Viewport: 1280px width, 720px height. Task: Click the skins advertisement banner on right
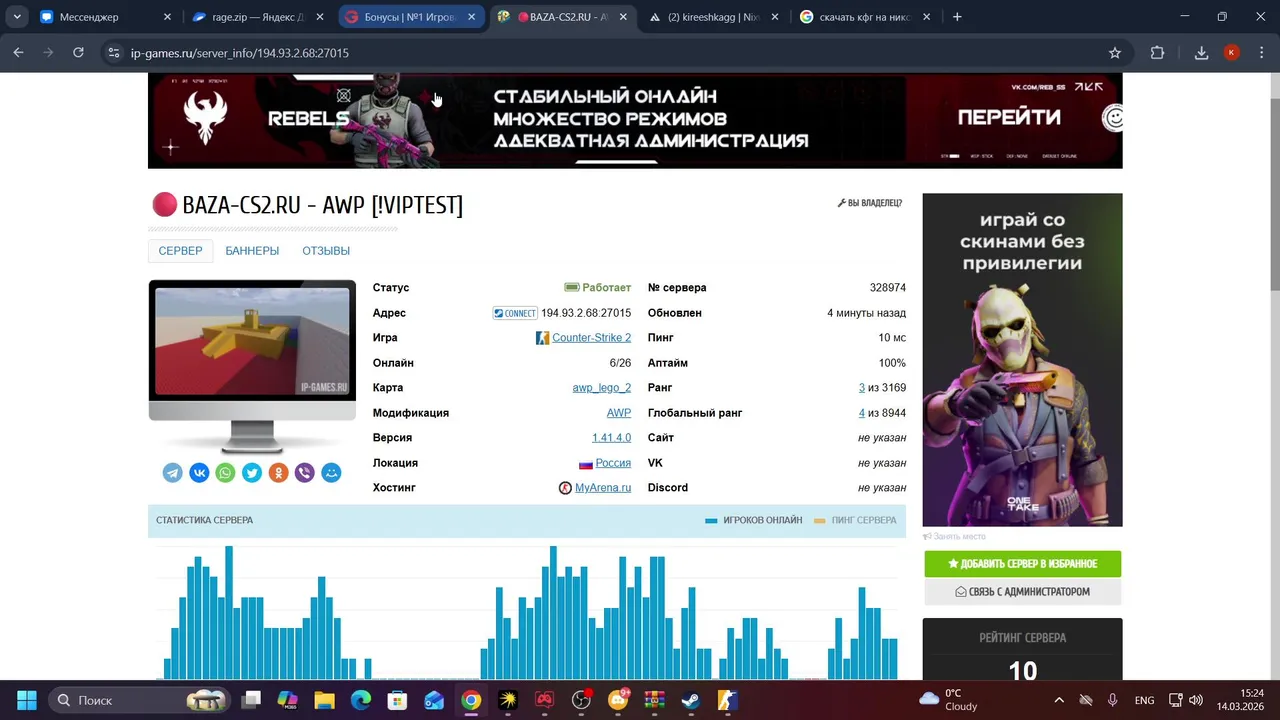[x=1022, y=360]
